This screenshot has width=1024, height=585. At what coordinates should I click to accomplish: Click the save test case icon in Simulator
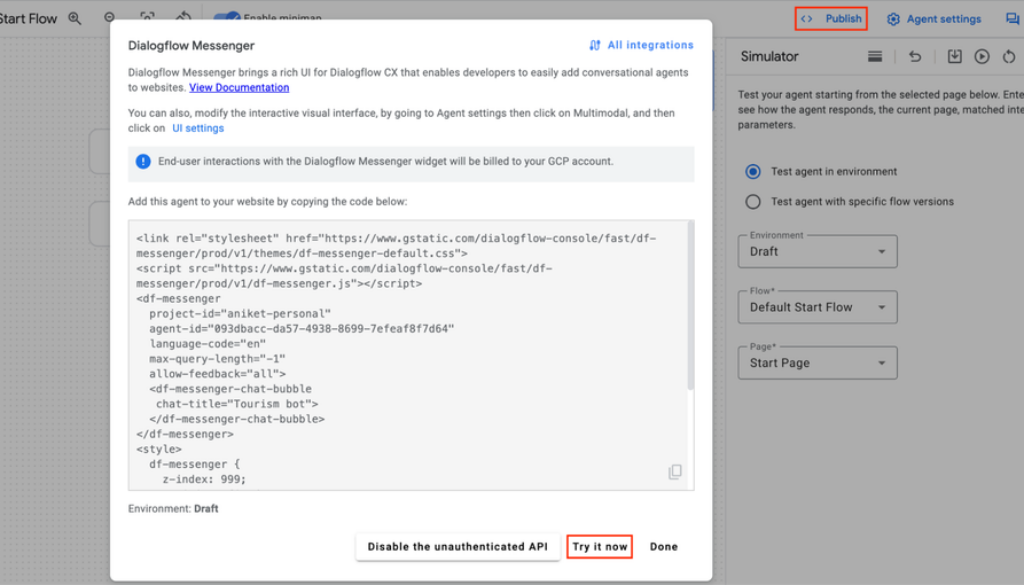tap(954, 57)
